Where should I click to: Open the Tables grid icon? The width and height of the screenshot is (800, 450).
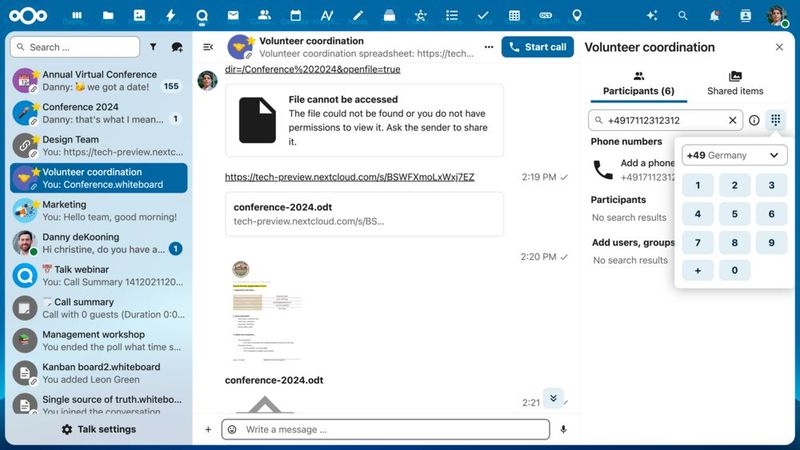pos(514,16)
